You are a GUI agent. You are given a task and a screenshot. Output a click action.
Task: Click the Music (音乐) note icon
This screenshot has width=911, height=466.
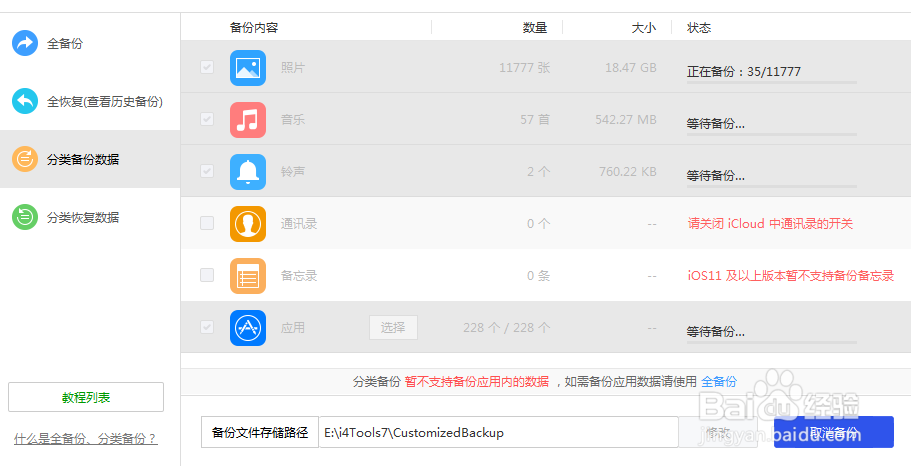click(x=248, y=120)
